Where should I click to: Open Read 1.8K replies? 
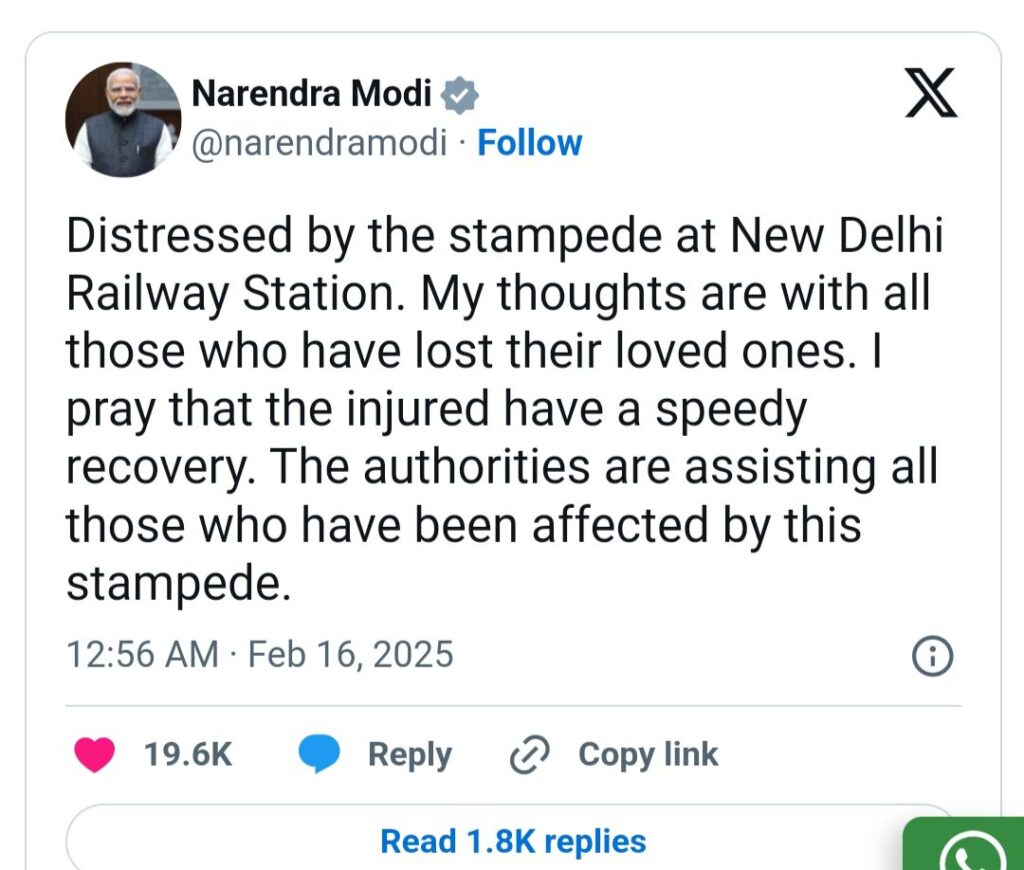pyautogui.click(x=513, y=841)
